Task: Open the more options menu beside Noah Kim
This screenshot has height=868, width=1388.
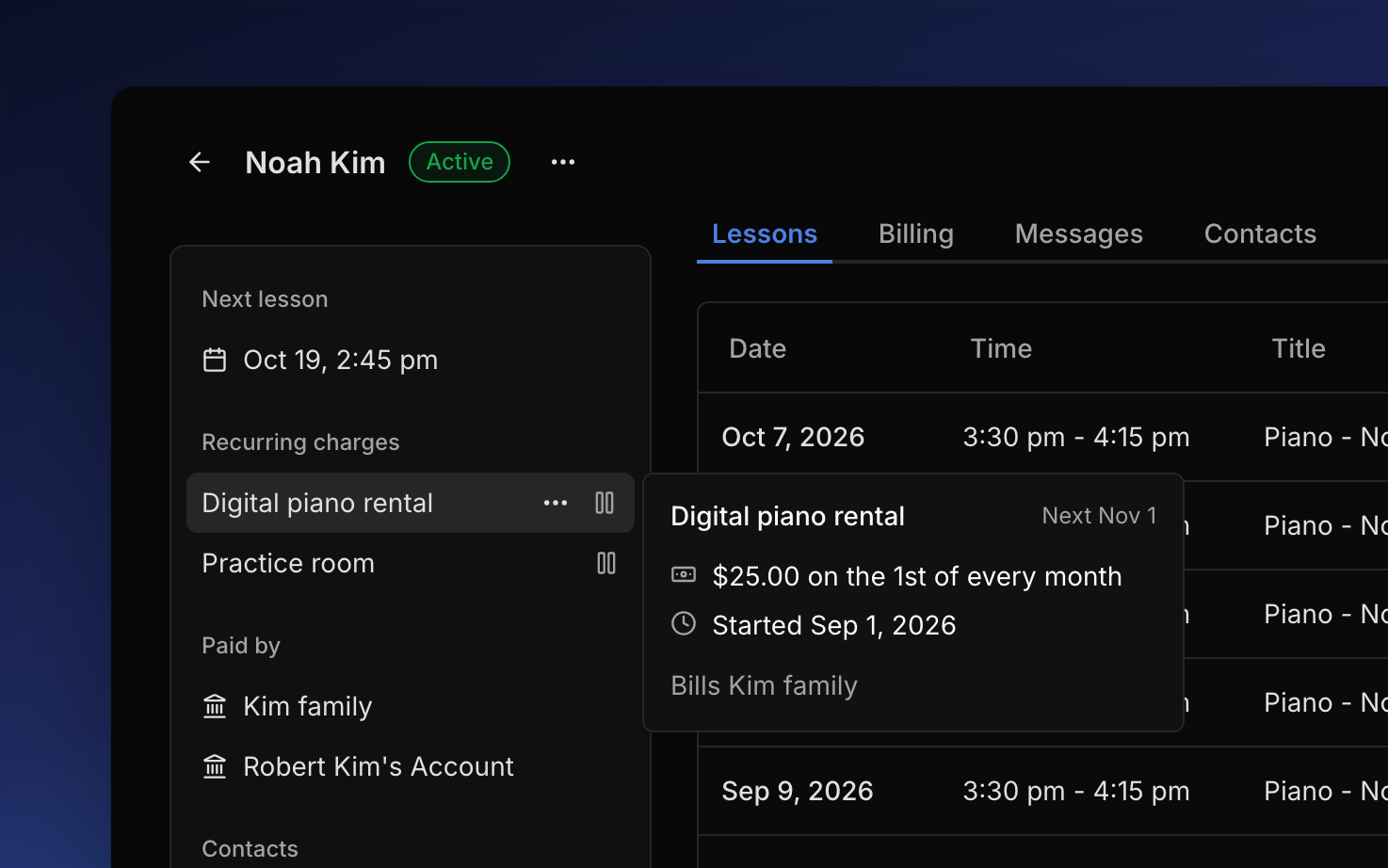Action: coord(563,162)
